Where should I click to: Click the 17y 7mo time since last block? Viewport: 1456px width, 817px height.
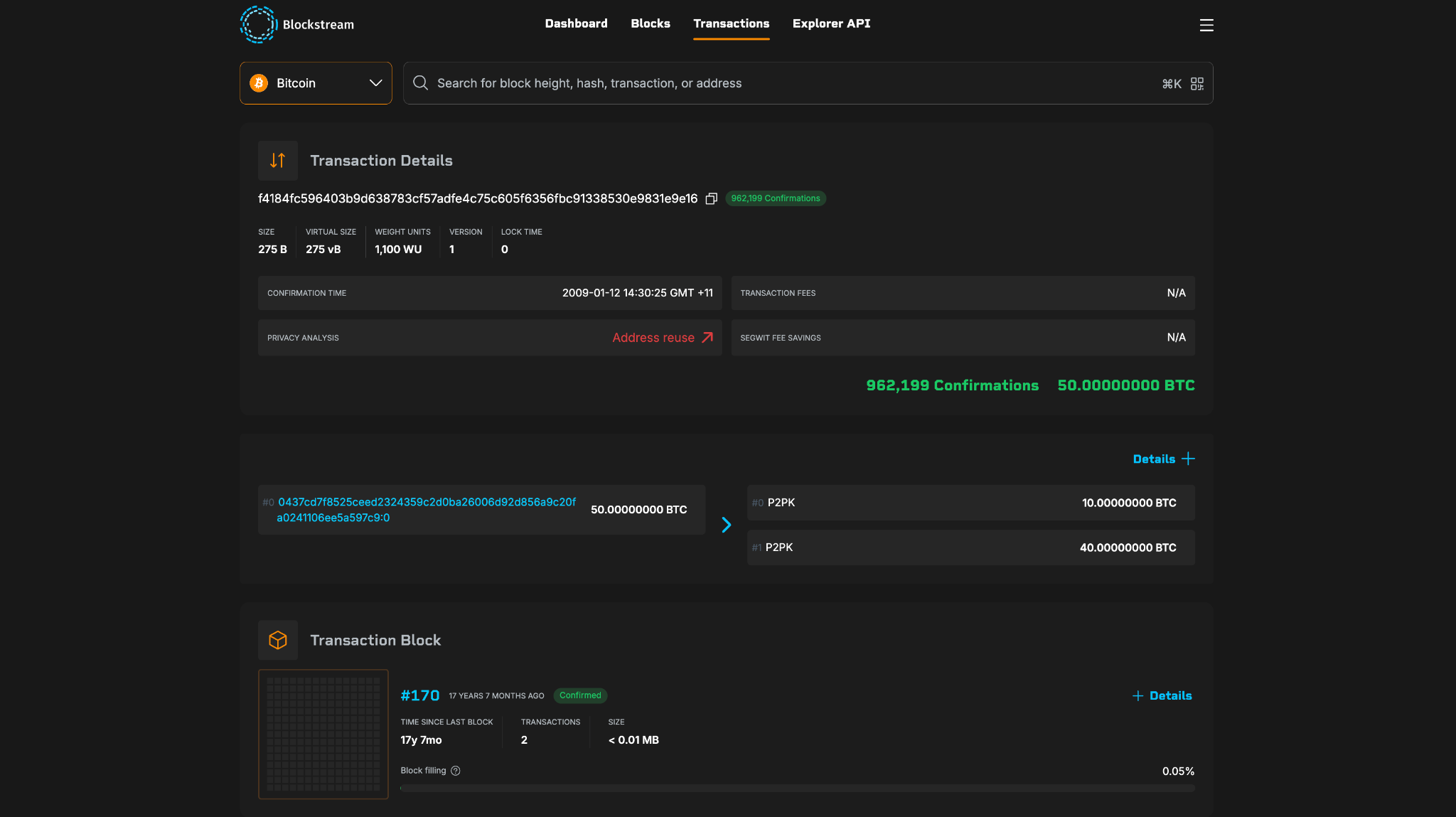(421, 740)
